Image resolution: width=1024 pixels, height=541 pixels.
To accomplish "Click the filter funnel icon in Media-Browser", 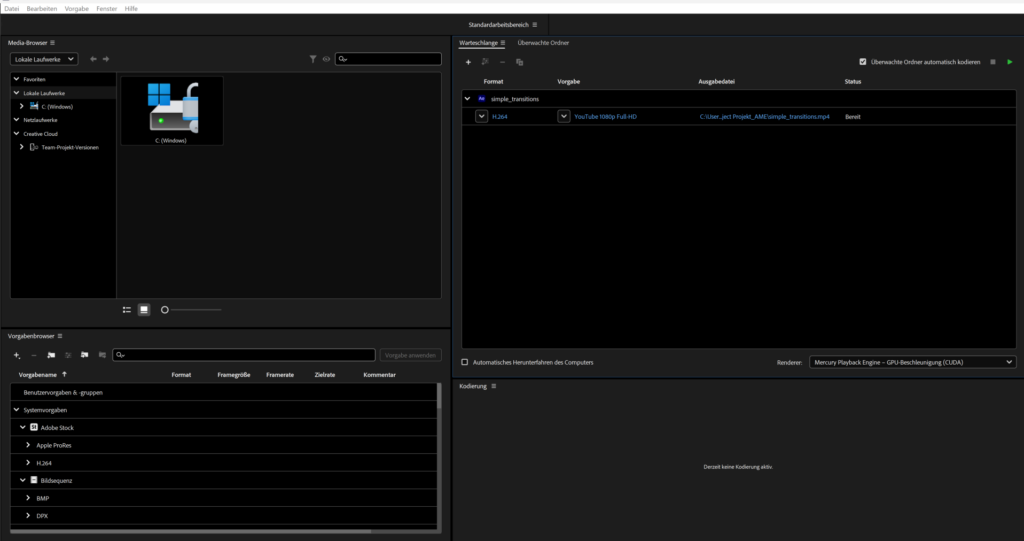I will (x=313, y=59).
